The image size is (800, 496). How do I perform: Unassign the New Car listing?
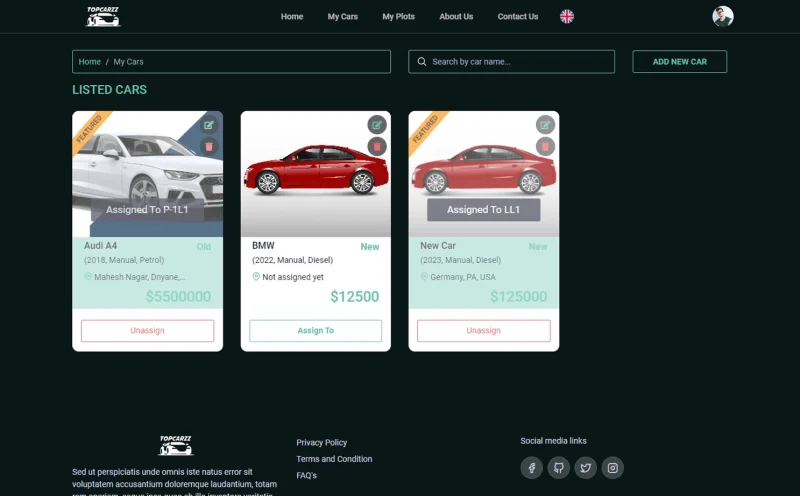[x=484, y=331]
